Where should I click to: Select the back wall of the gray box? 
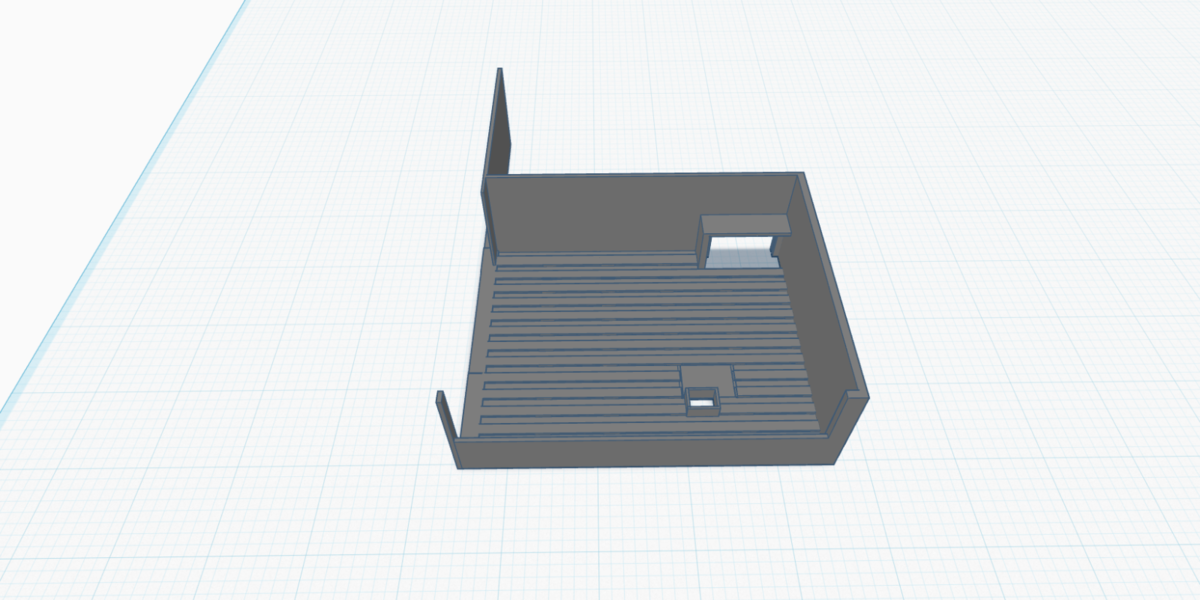(600, 212)
